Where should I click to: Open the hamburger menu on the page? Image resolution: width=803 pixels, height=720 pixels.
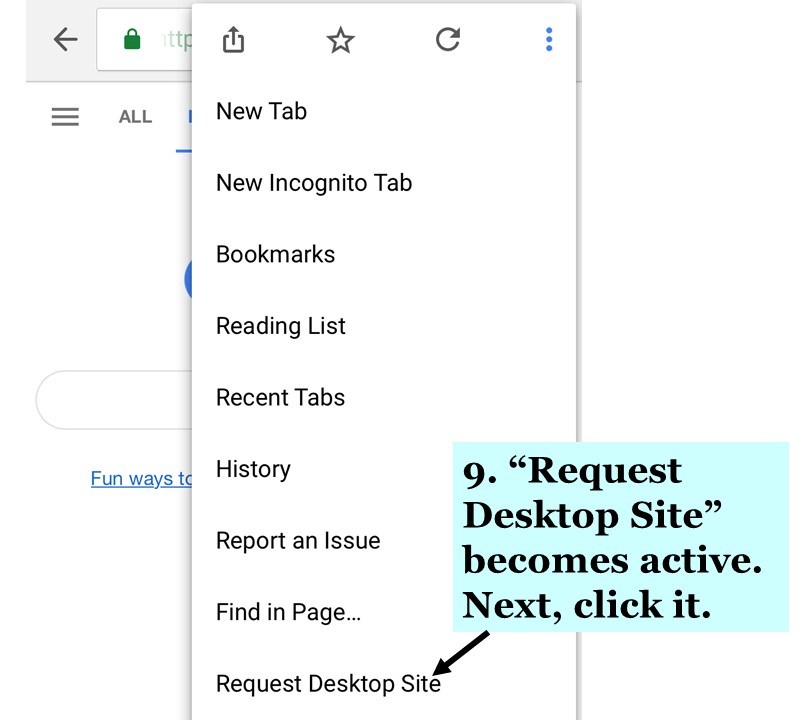pyautogui.click(x=65, y=117)
